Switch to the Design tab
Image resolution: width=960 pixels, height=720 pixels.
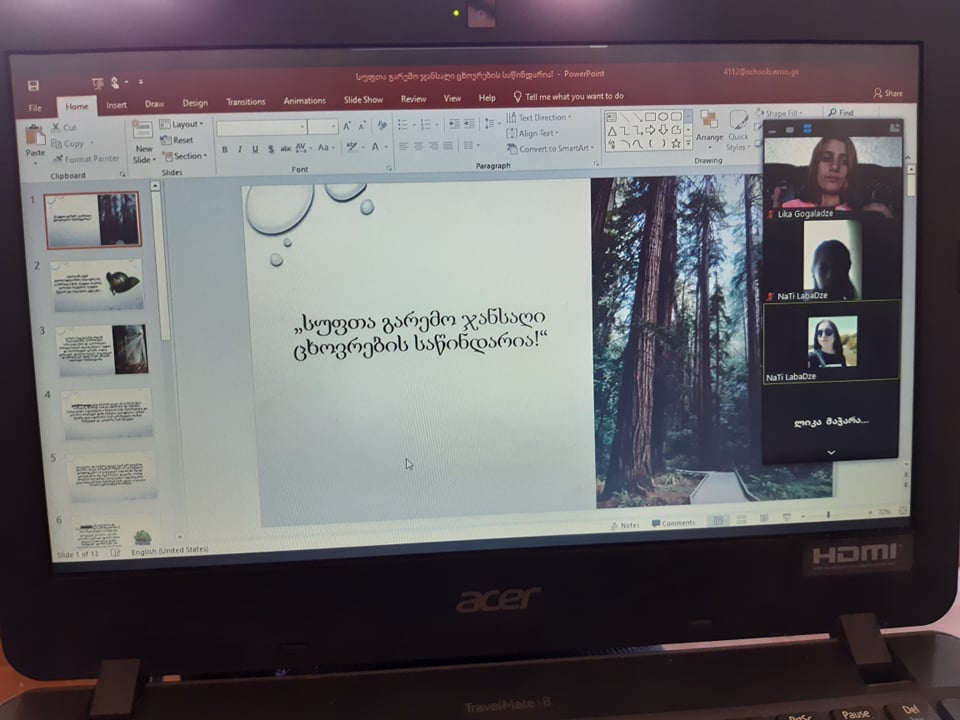[195, 103]
